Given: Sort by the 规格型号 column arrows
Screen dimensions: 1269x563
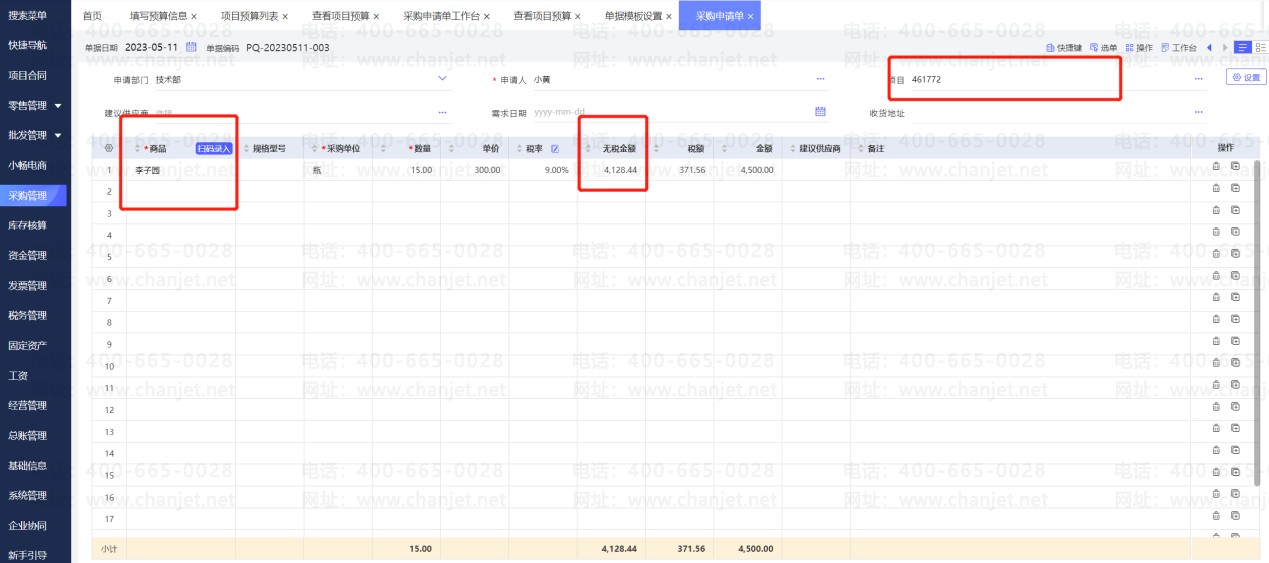Looking at the screenshot, I should (x=246, y=148).
